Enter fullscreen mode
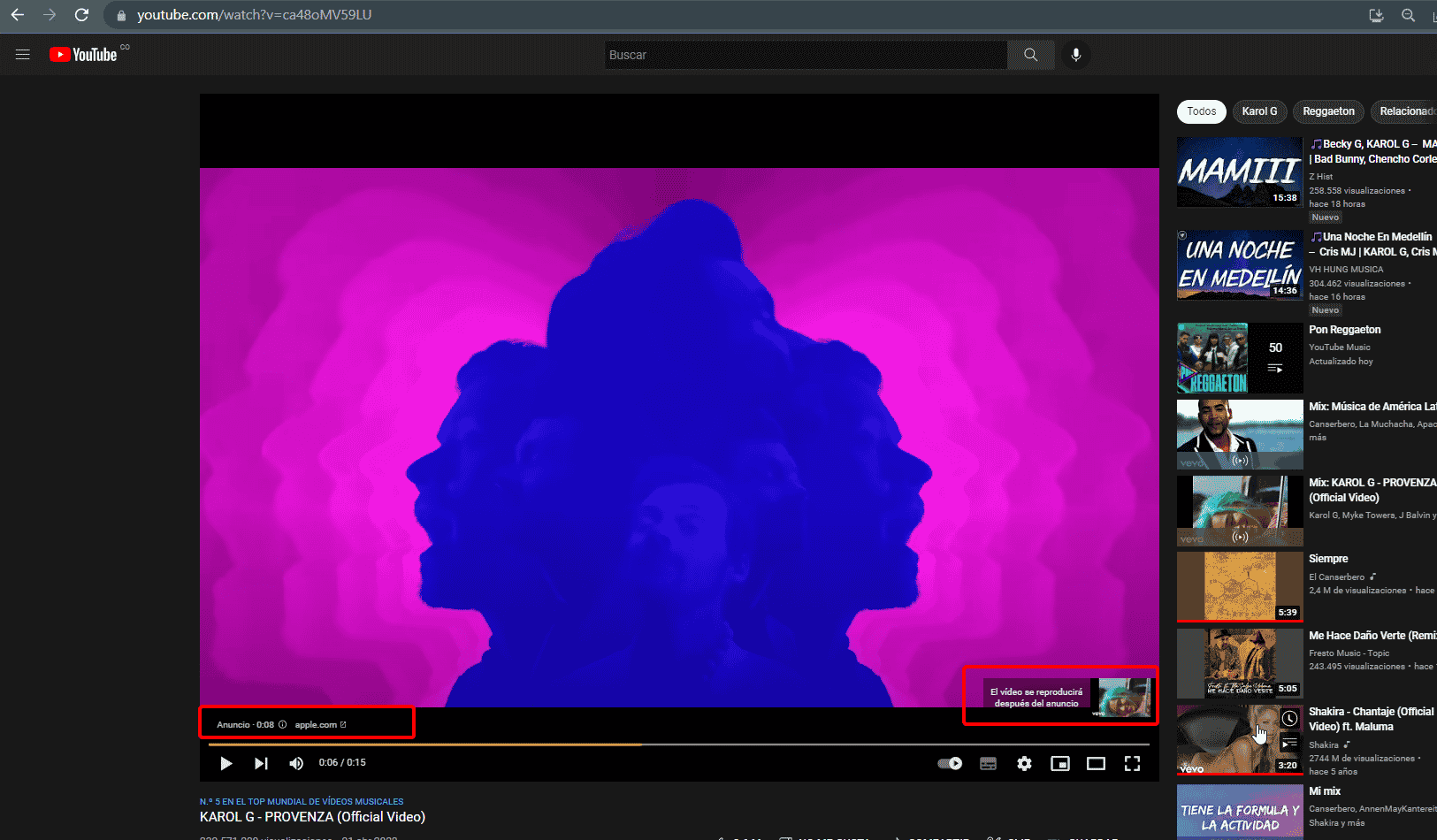Image resolution: width=1437 pixels, height=840 pixels. [1133, 763]
